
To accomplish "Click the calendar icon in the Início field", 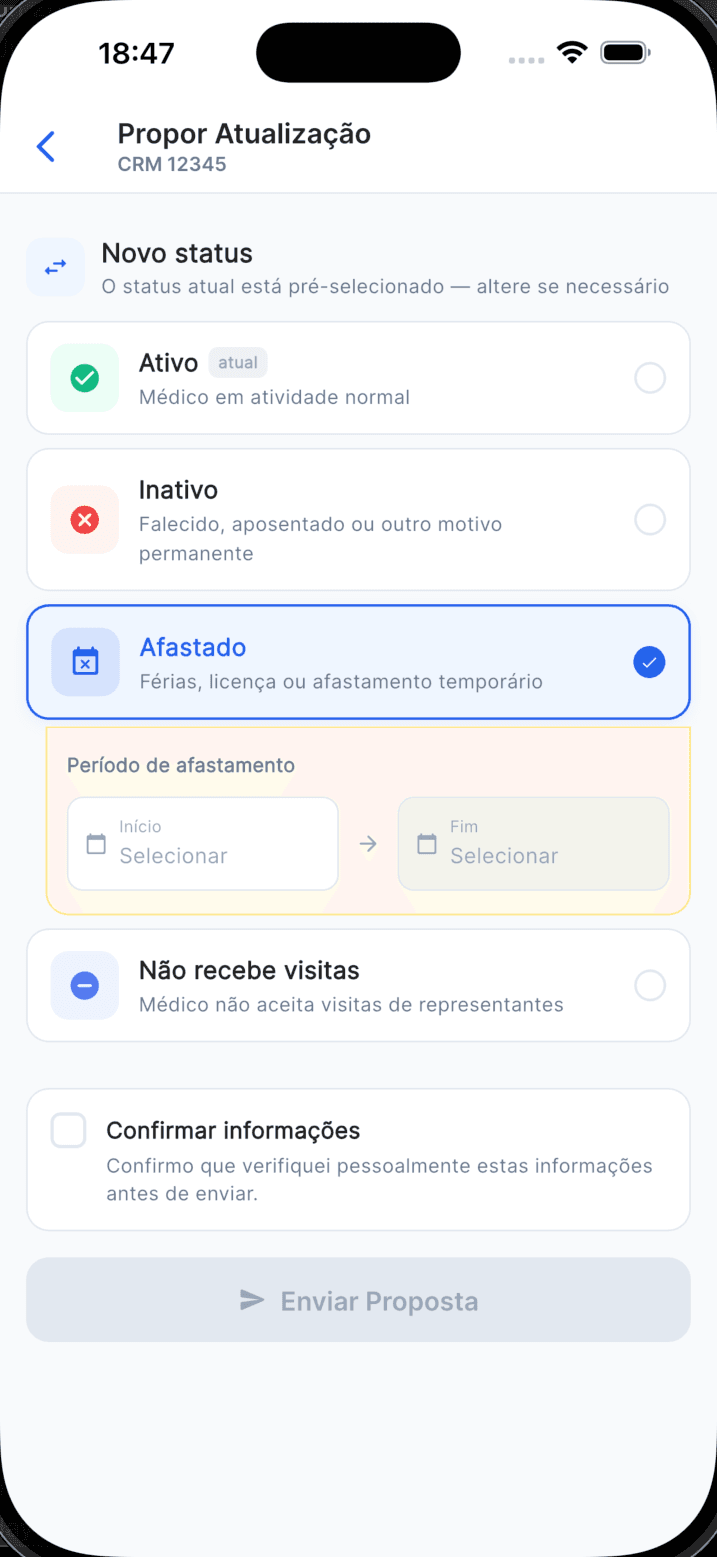I will tap(95, 843).
